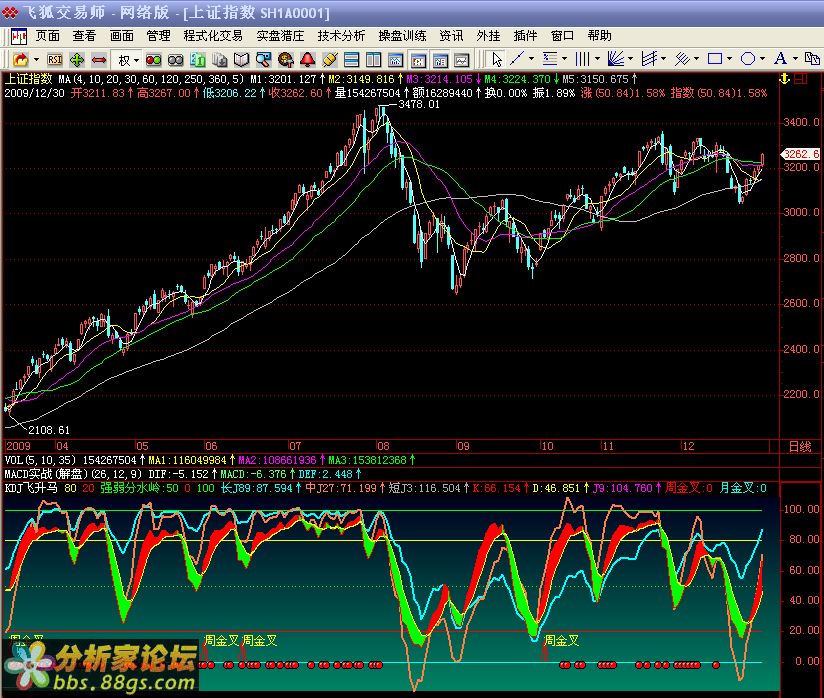Screen dimensions: 824x698
Task: Click the RSI indicator toolbar icon
Action: [54, 60]
